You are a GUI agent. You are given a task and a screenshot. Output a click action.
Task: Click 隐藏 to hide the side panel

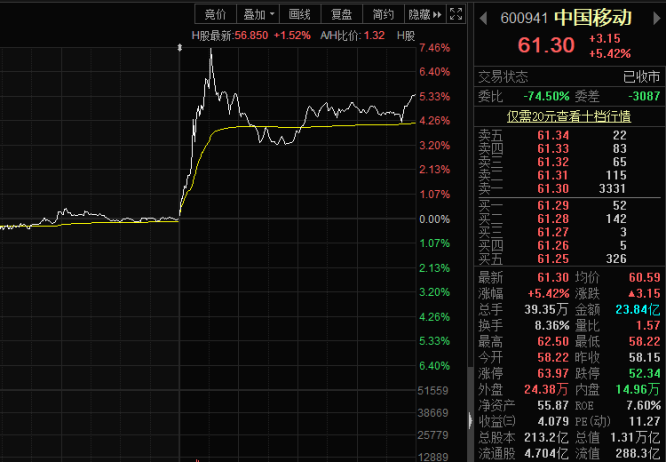pos(425,14)
